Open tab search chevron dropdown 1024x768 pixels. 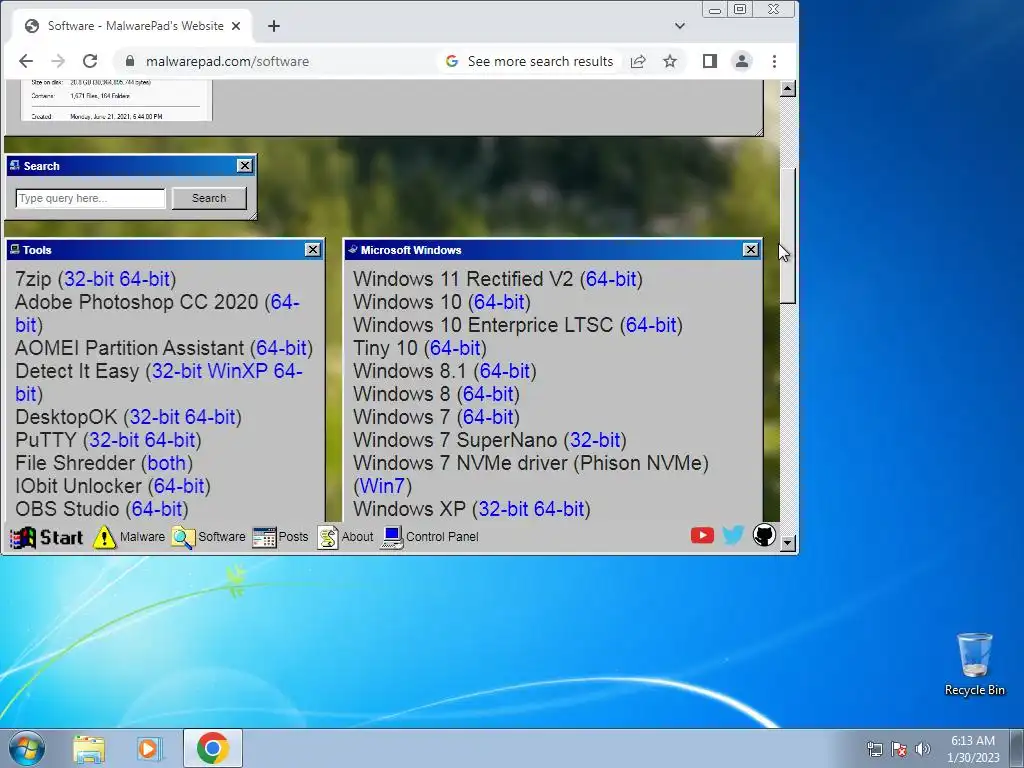coord(680,26)
